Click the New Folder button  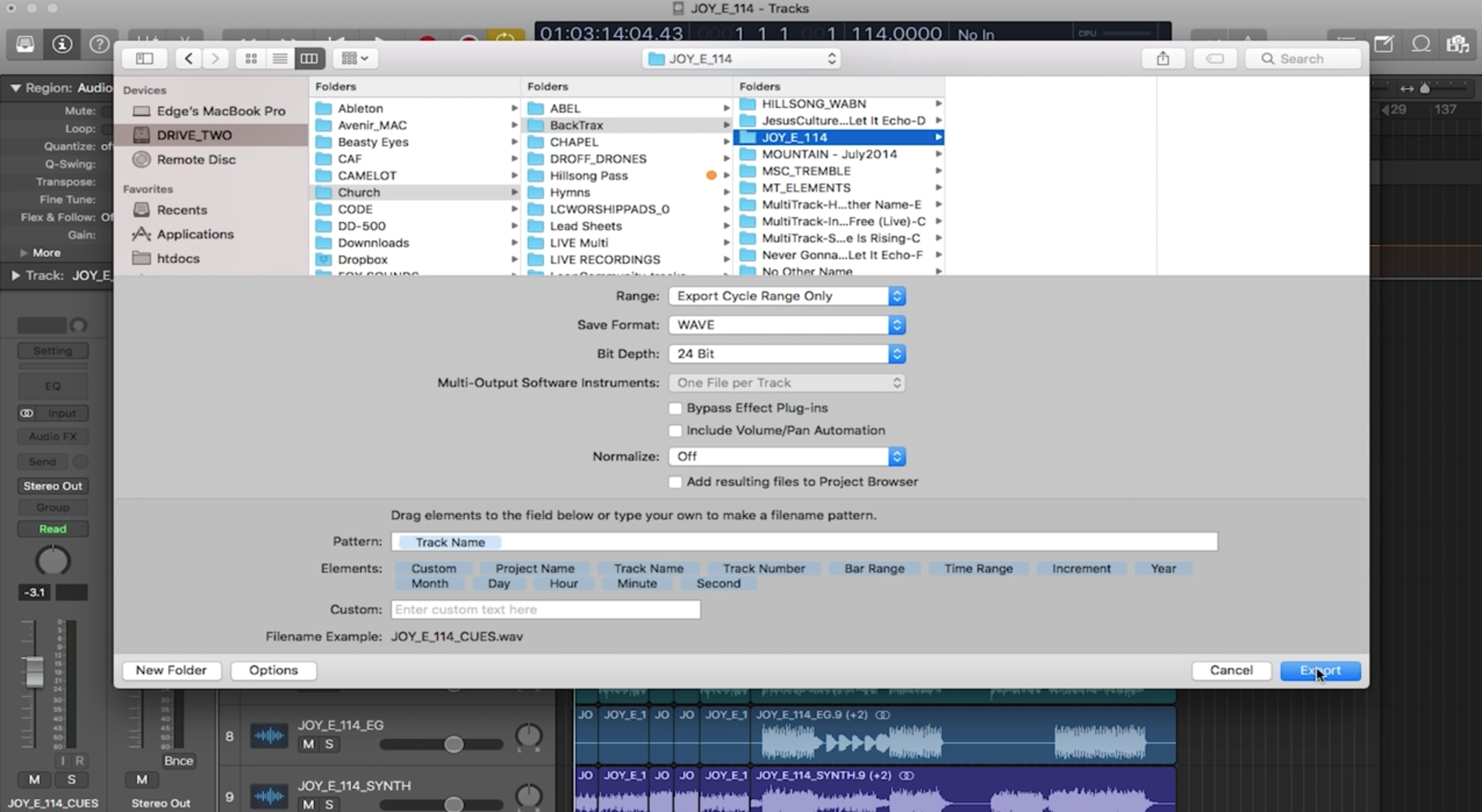(x=170, y=670)
